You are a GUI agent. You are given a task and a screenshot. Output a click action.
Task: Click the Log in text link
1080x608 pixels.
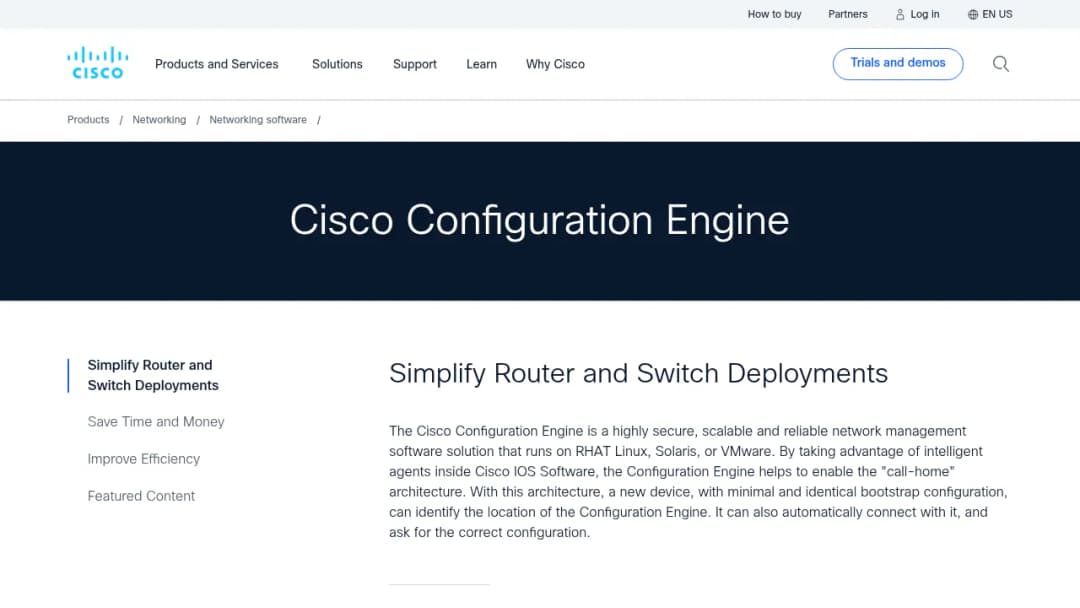click(x=924, y=14)
